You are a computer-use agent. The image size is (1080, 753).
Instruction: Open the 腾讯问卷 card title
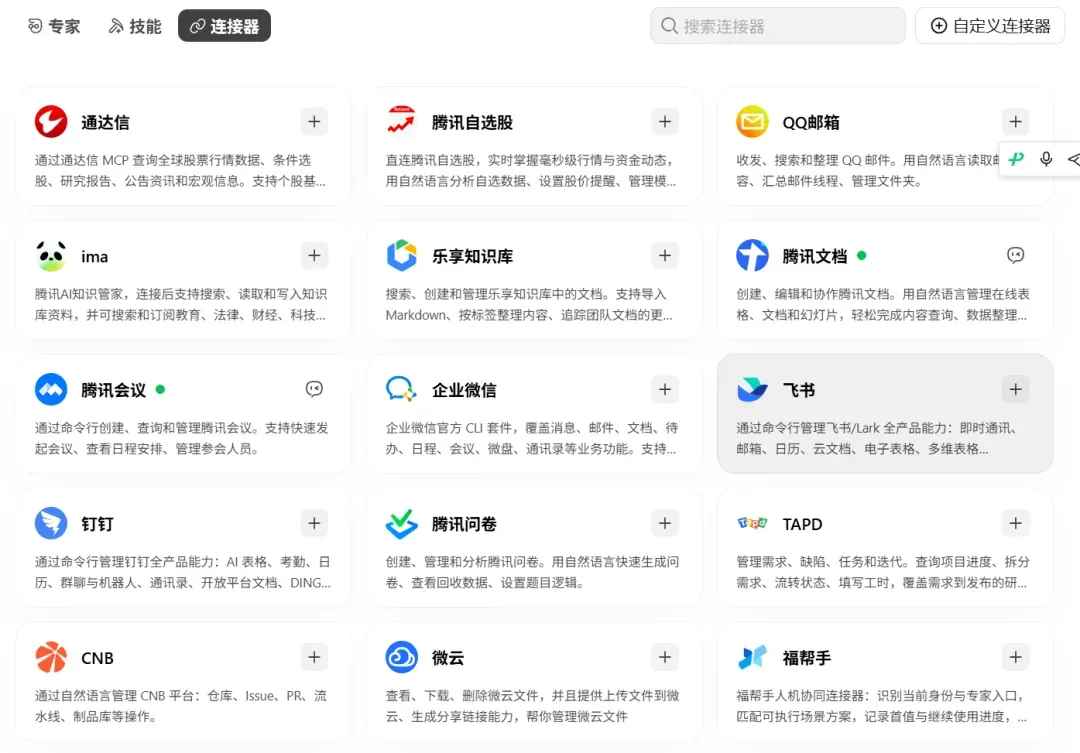click(464, 524)
